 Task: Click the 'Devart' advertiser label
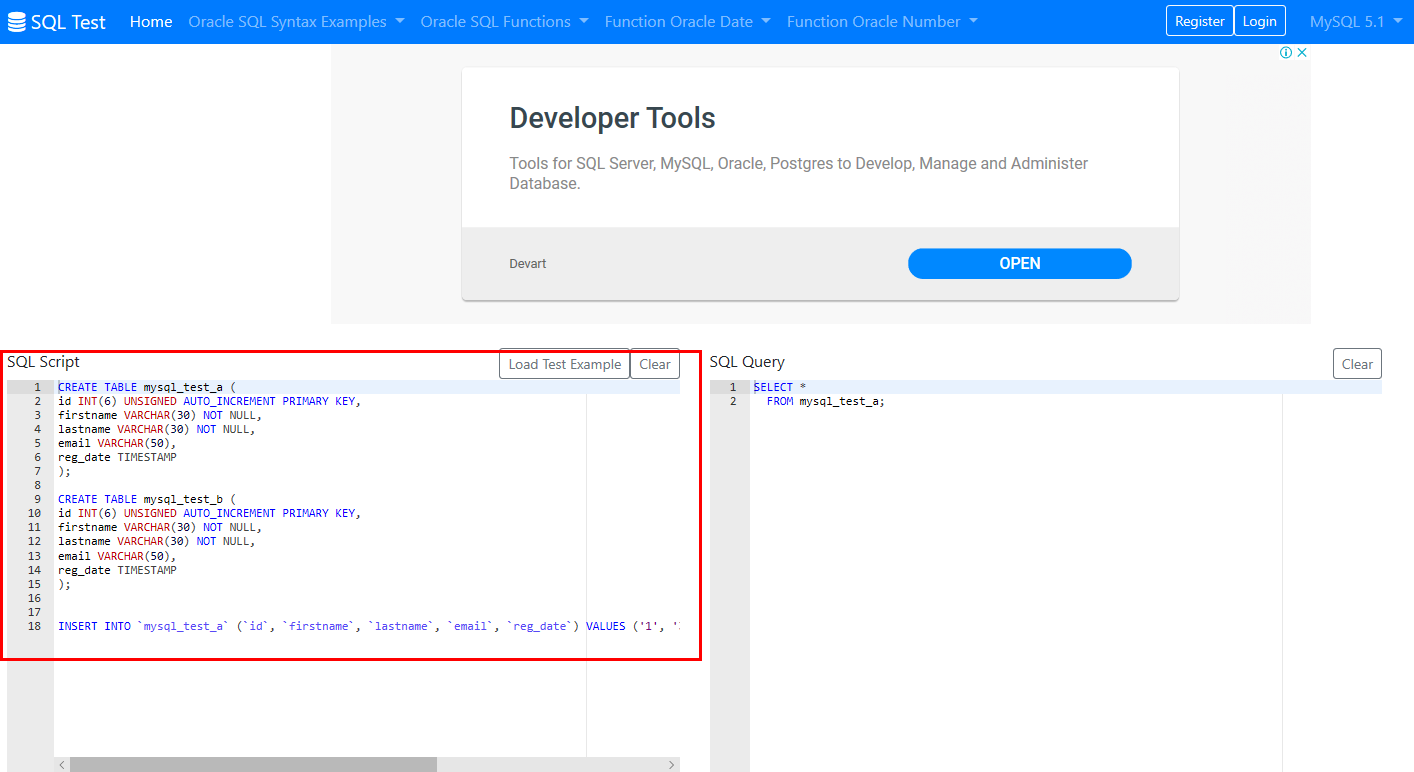528,264
